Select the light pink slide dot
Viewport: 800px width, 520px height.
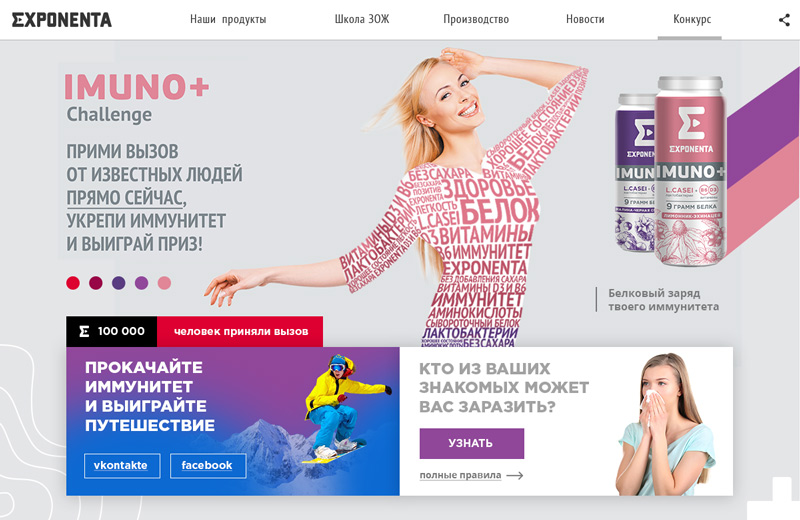click(164, 283)
